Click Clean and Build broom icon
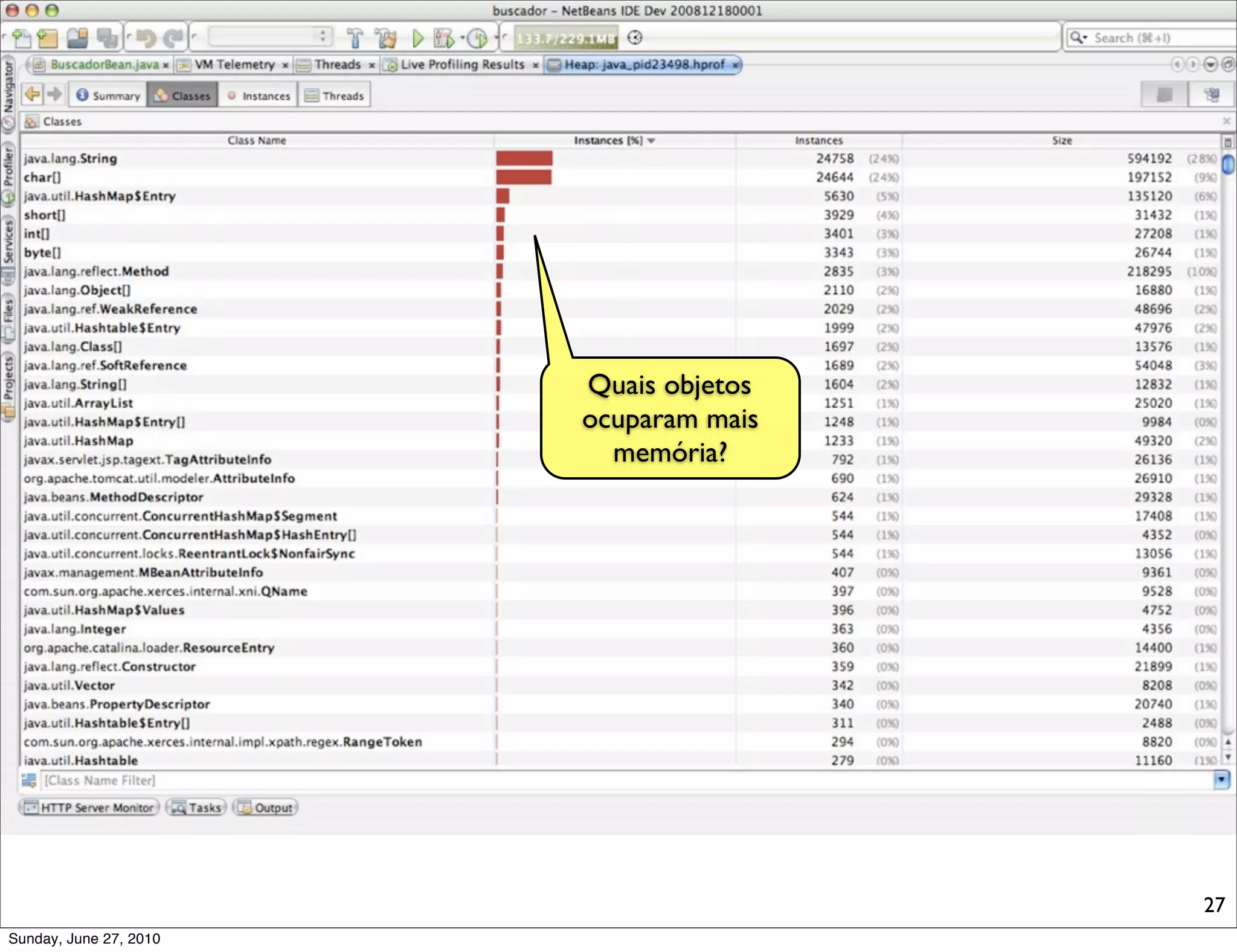 click(x=386, y=38)
